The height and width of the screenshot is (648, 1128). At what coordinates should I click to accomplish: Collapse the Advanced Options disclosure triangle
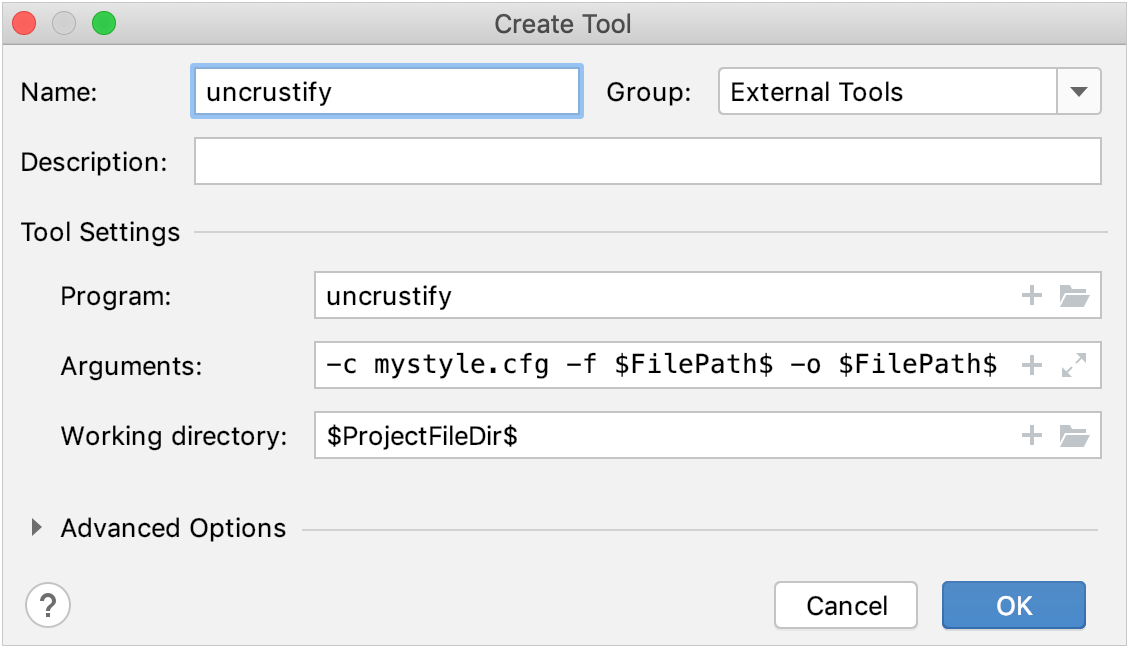tap(37, 528)
